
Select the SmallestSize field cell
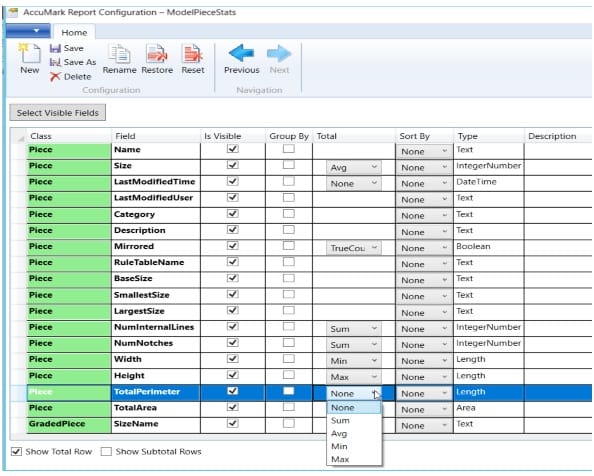pyautogui.click(x=156, y=295)
